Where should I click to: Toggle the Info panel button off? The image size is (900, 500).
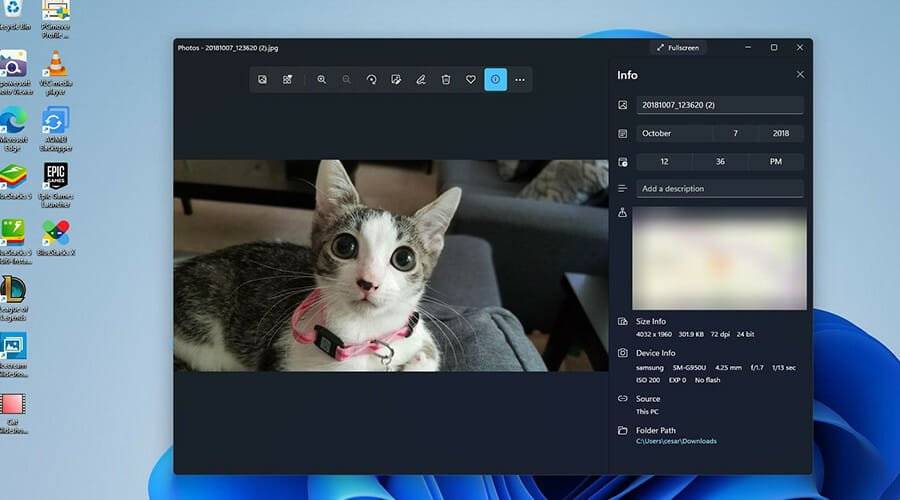click(x=495, y=79)
